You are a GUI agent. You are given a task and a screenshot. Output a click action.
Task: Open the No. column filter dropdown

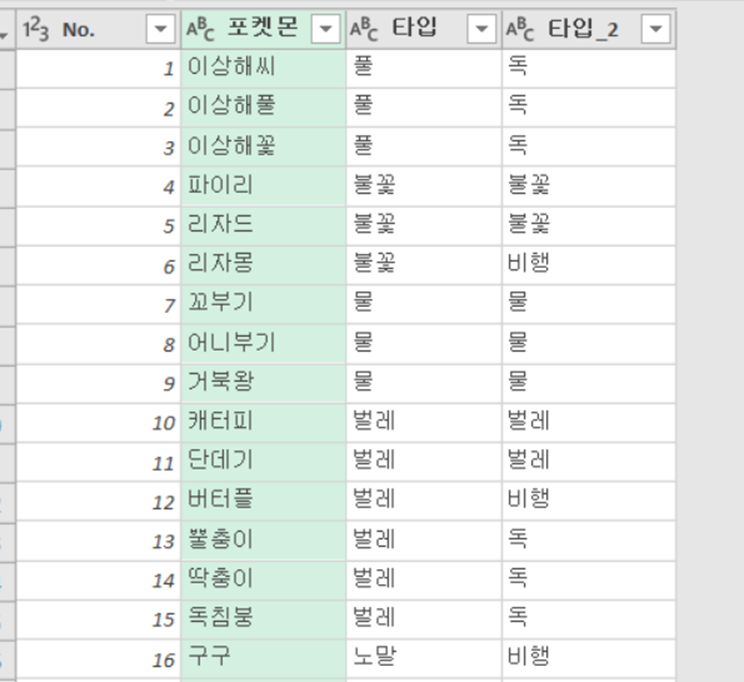[160, 29]
